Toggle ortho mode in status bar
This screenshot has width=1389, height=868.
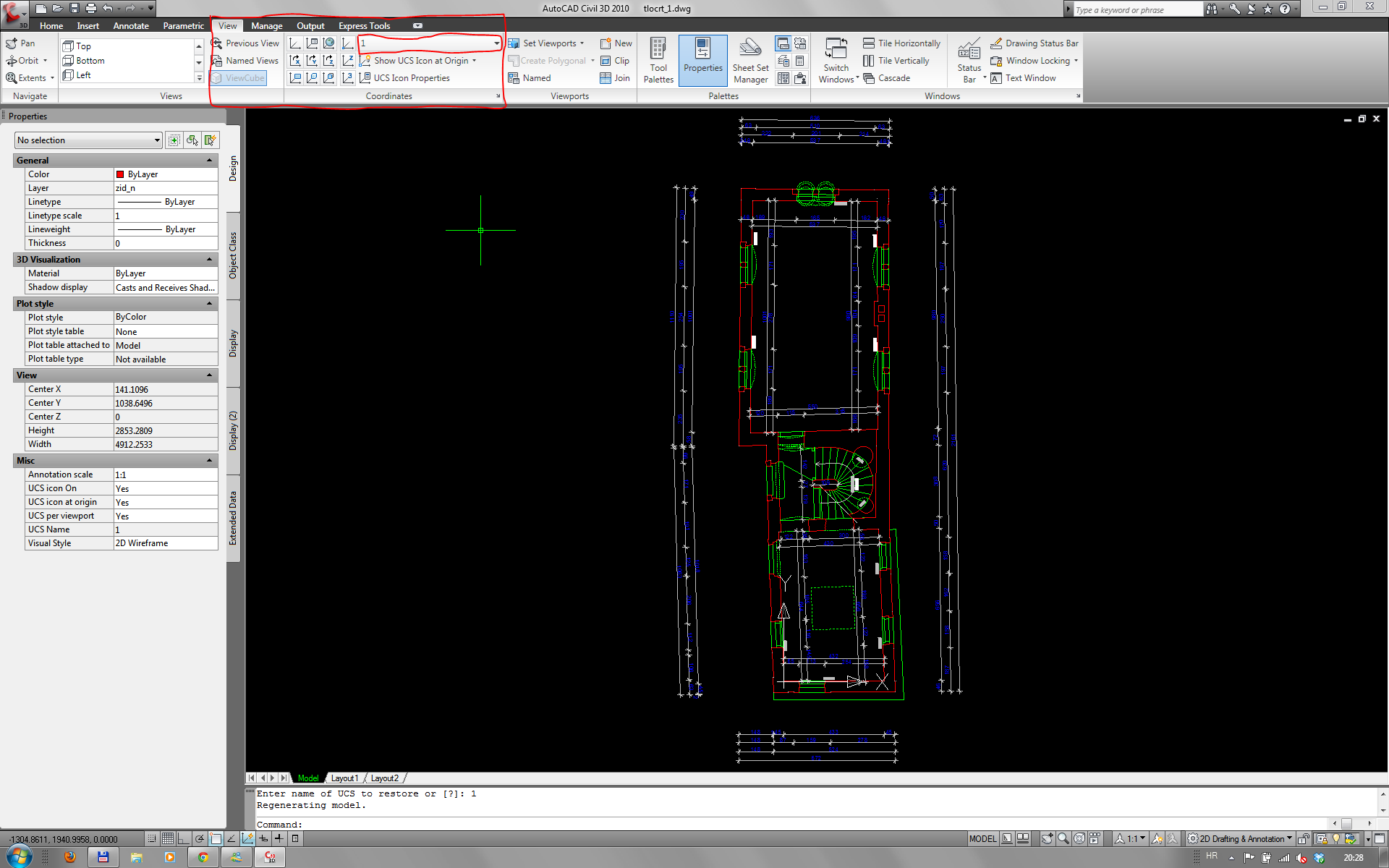184,838
